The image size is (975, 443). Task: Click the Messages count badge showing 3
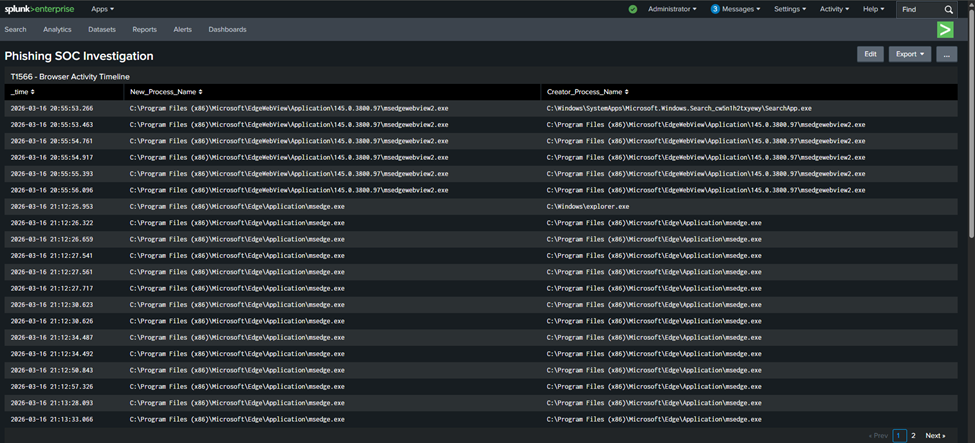point(715,9)
